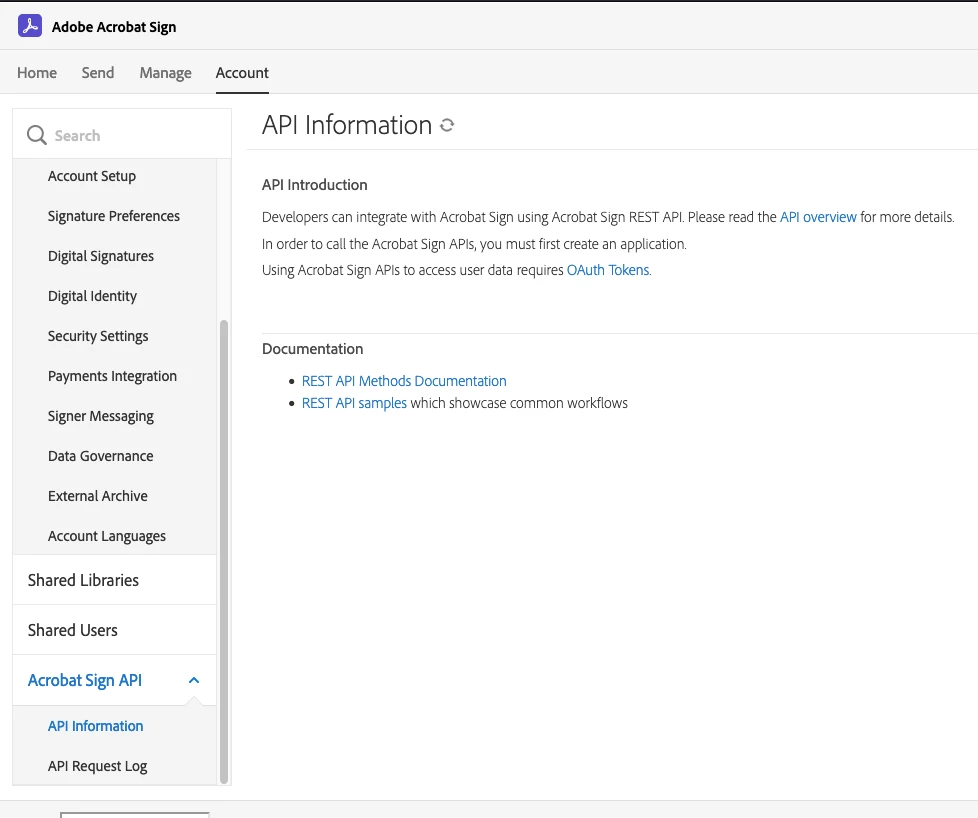Expand the Shared Libraries section
The width and height of the screenshot is (978, 818).
tap(84, 580)
